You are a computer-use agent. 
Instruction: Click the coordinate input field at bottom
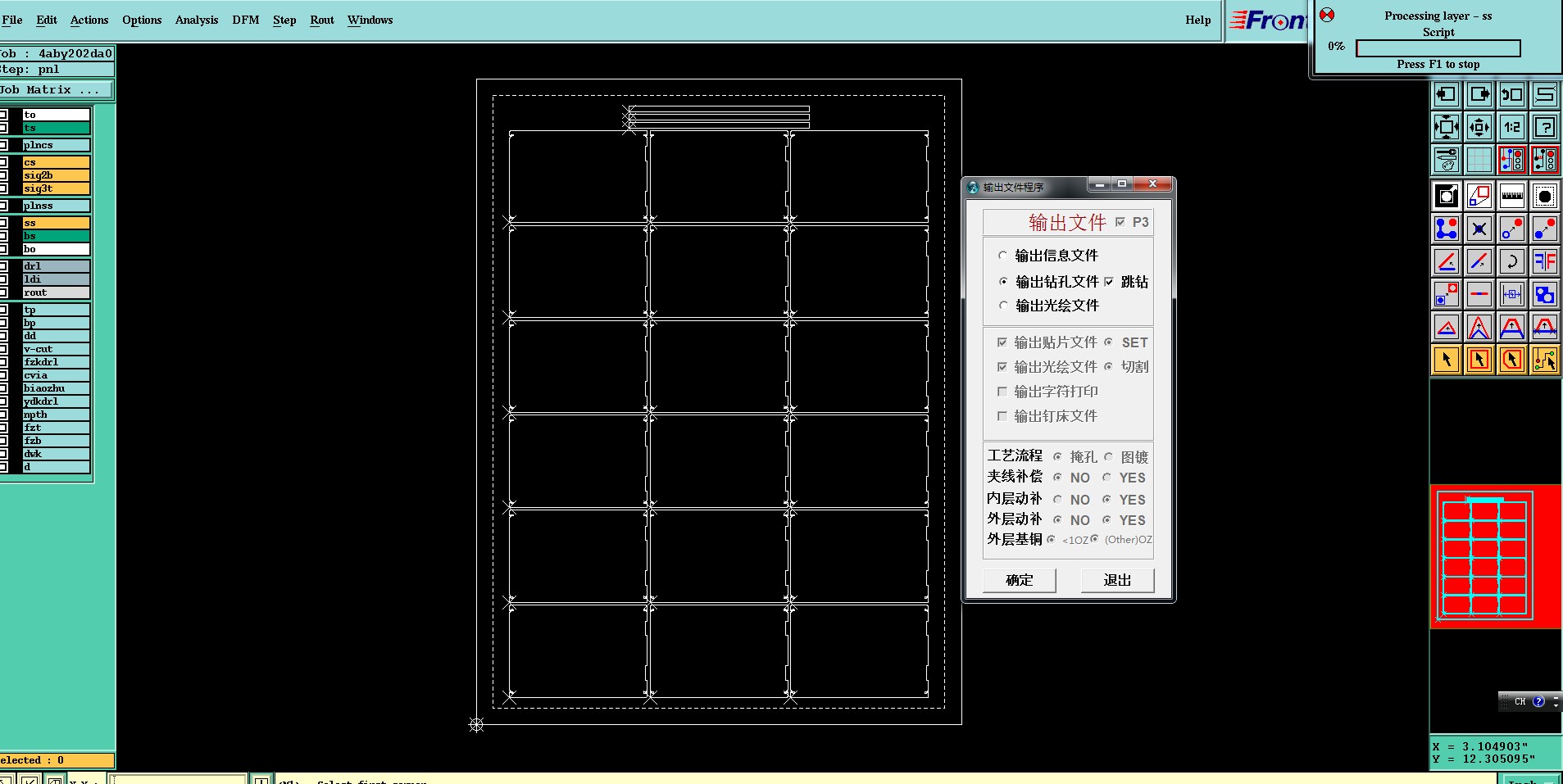click(x=178, y=779)
